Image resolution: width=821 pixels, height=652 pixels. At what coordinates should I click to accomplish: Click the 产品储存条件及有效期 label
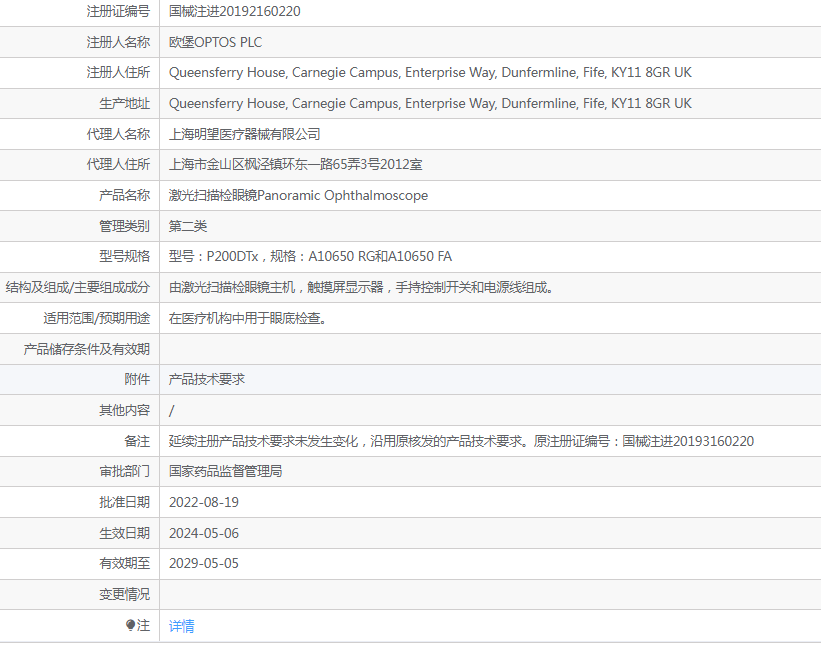coord(87,349)
